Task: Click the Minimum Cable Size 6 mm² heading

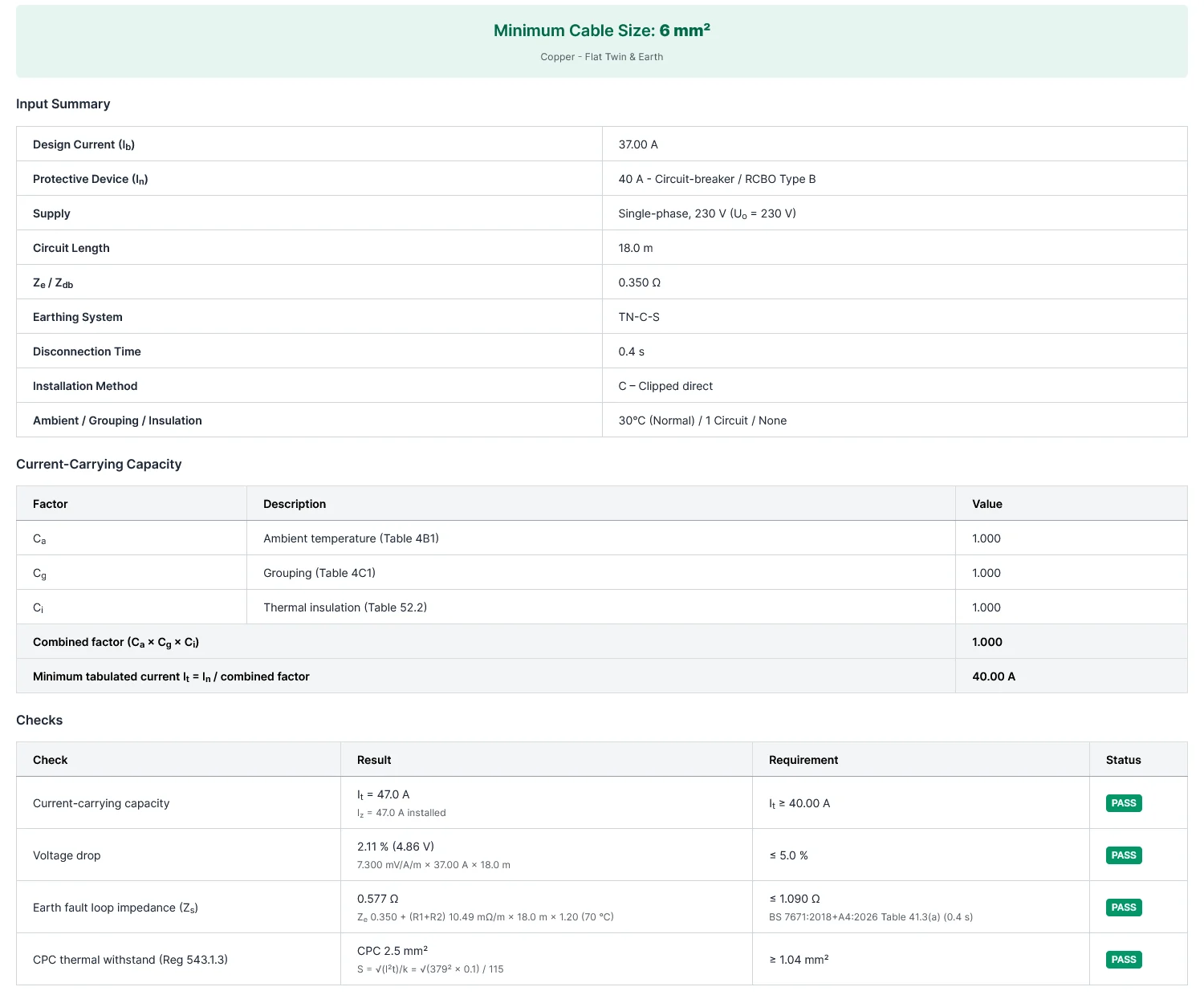Action: click(602, 30)
